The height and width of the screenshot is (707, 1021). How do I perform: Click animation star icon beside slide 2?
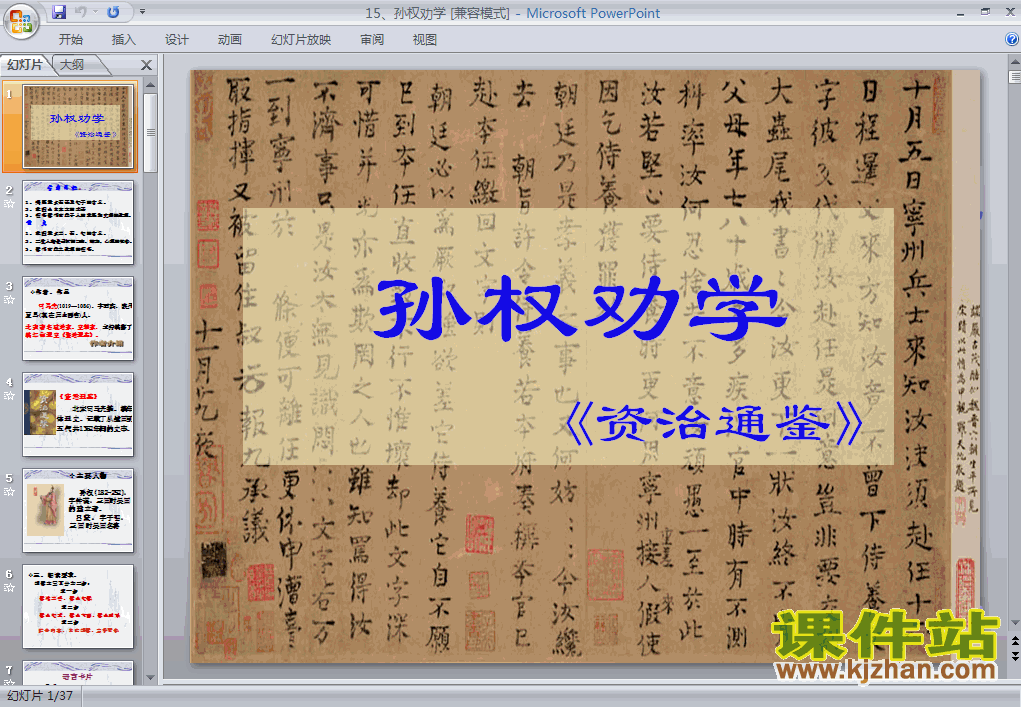9,204
